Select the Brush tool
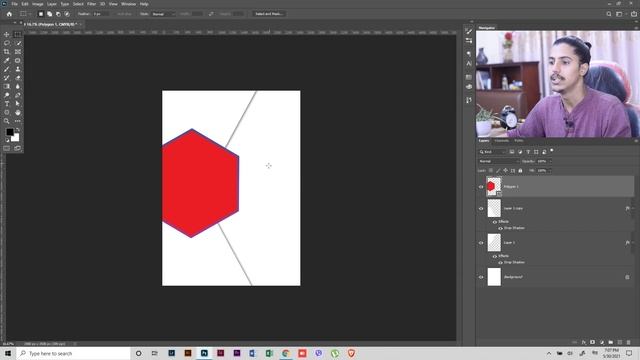Image resolution: width=640 pixels, height=360 pixels. click(x=7, y=69)
